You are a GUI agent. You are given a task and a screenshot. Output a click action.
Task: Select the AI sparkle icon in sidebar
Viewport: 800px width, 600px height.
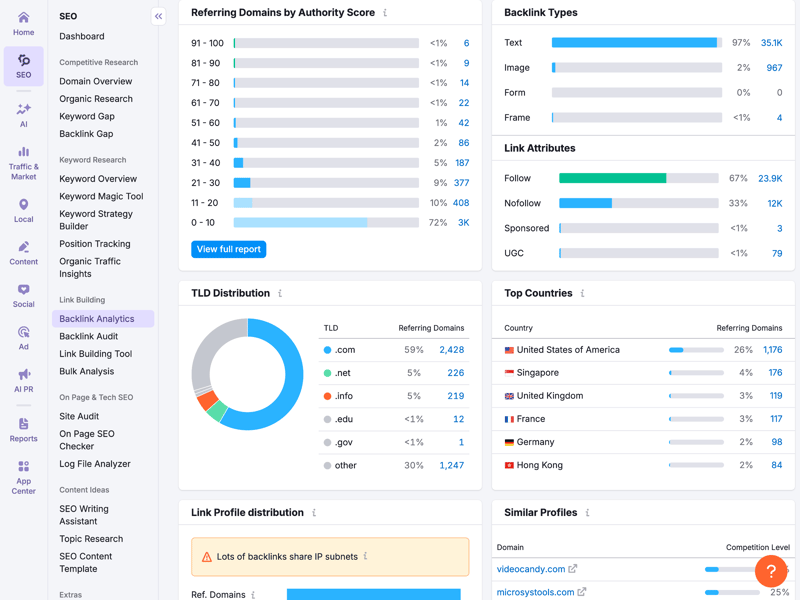tap(23, 109)
